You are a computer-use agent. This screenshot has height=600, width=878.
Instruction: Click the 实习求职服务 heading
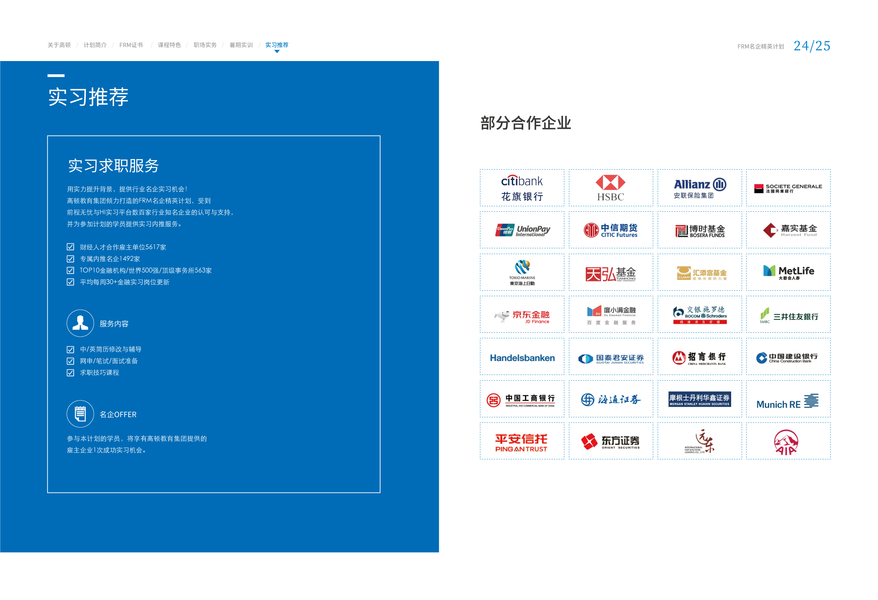click(114, 166)
